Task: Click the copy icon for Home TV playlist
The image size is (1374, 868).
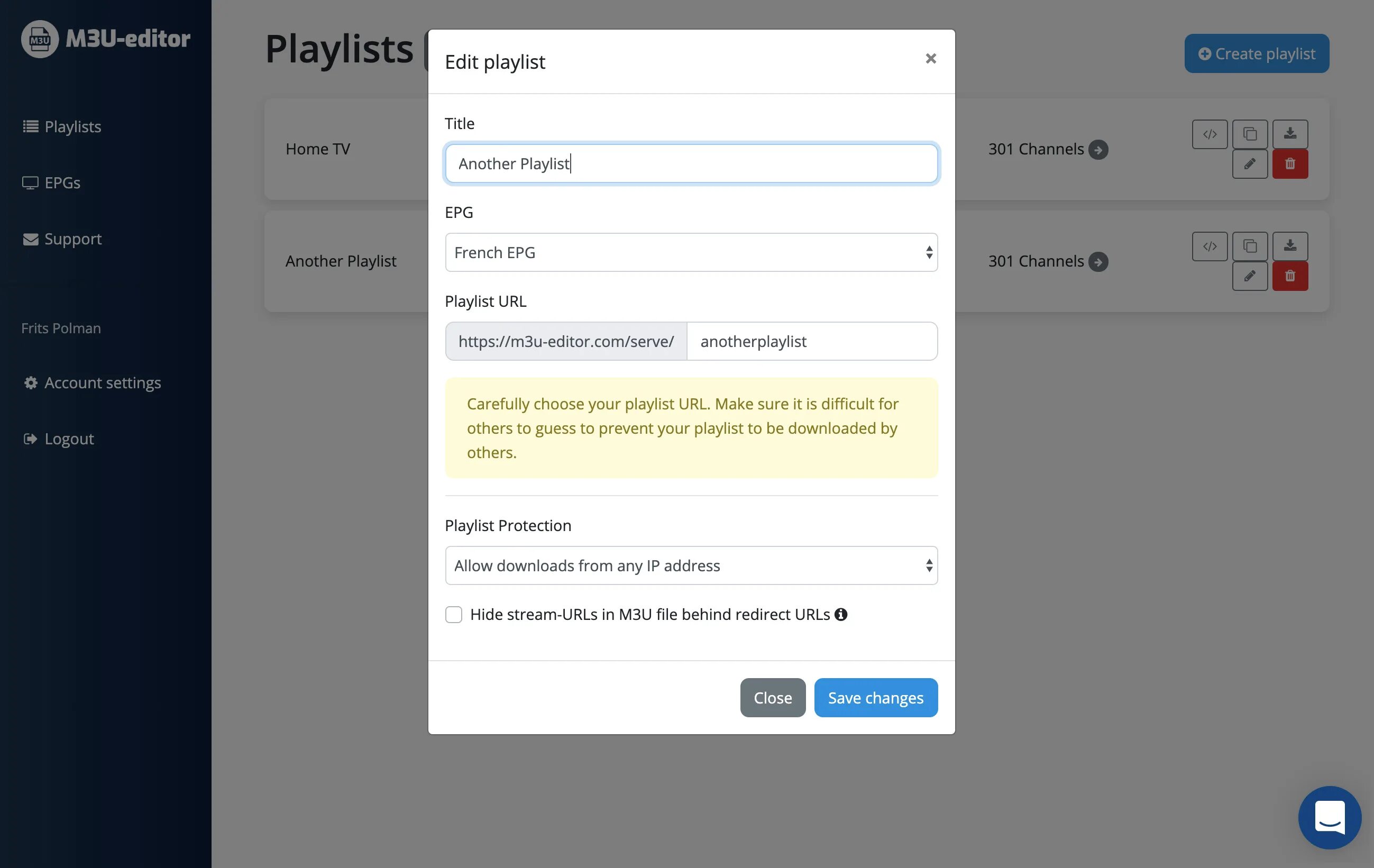Action: pyautogui.click(x=1250, y=134)
